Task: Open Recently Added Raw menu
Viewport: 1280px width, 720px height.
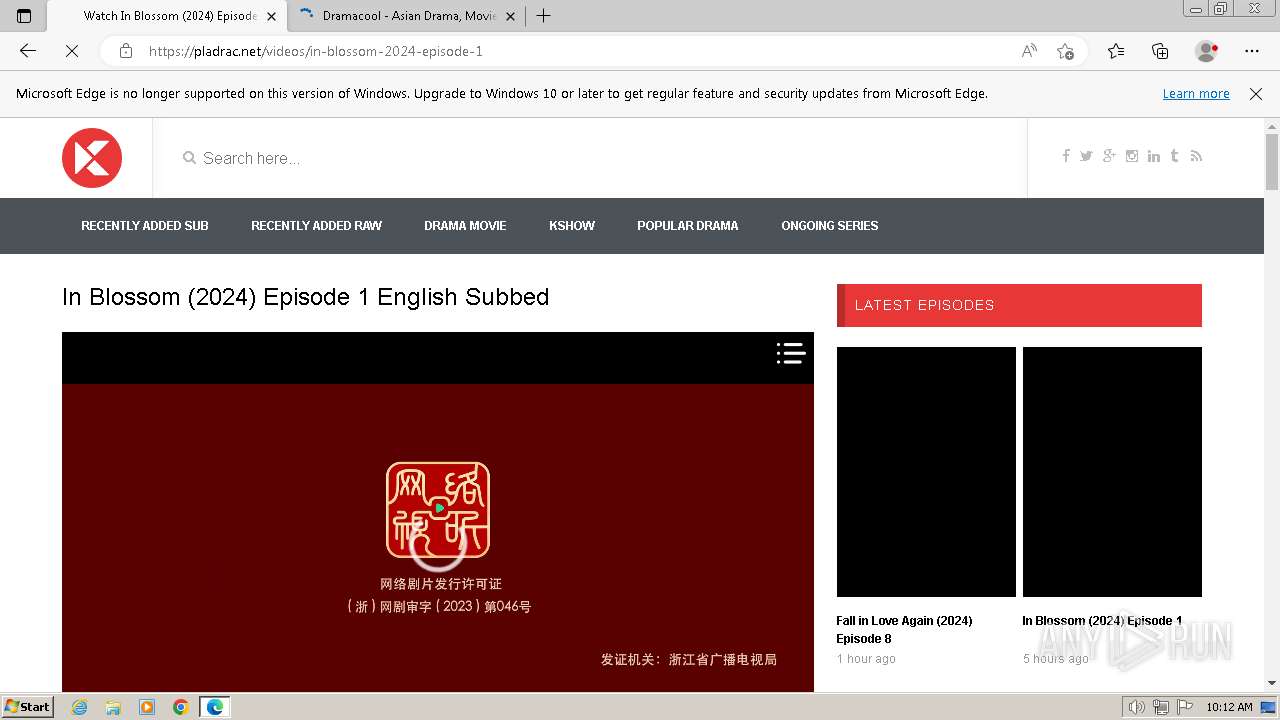Action: pos(316,226)
